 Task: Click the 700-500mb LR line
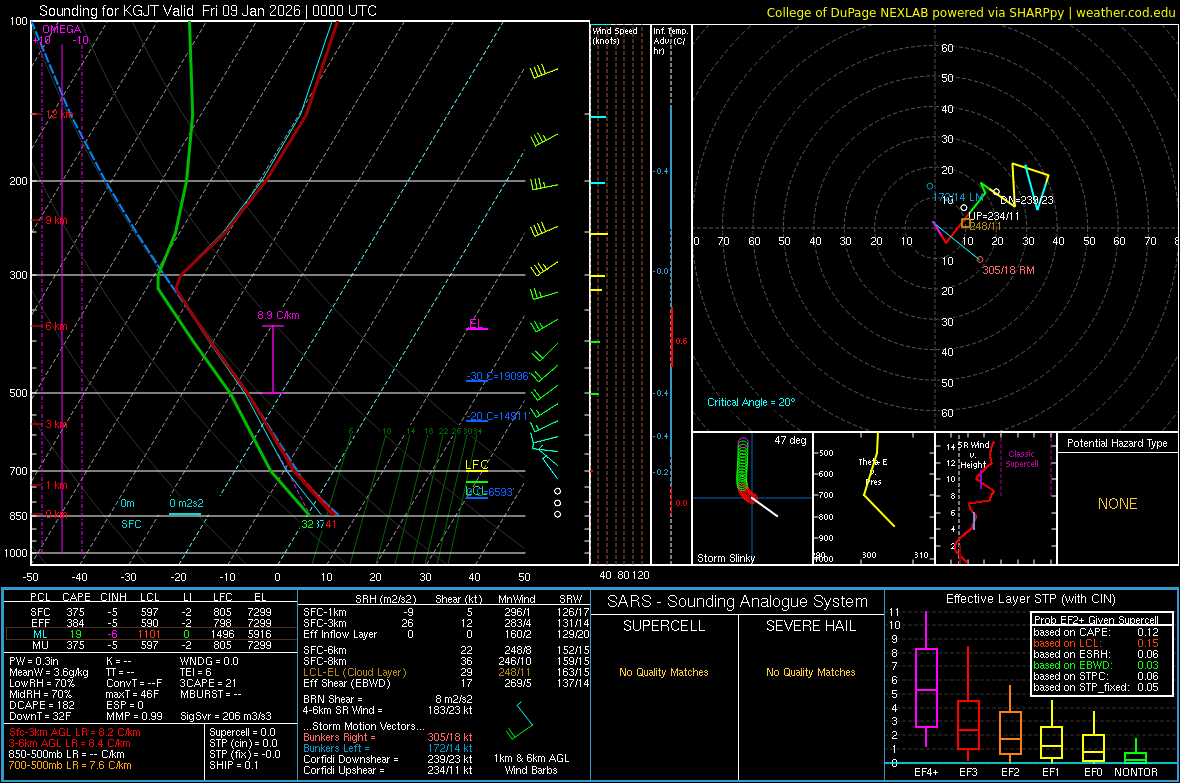tap(69, 765)
